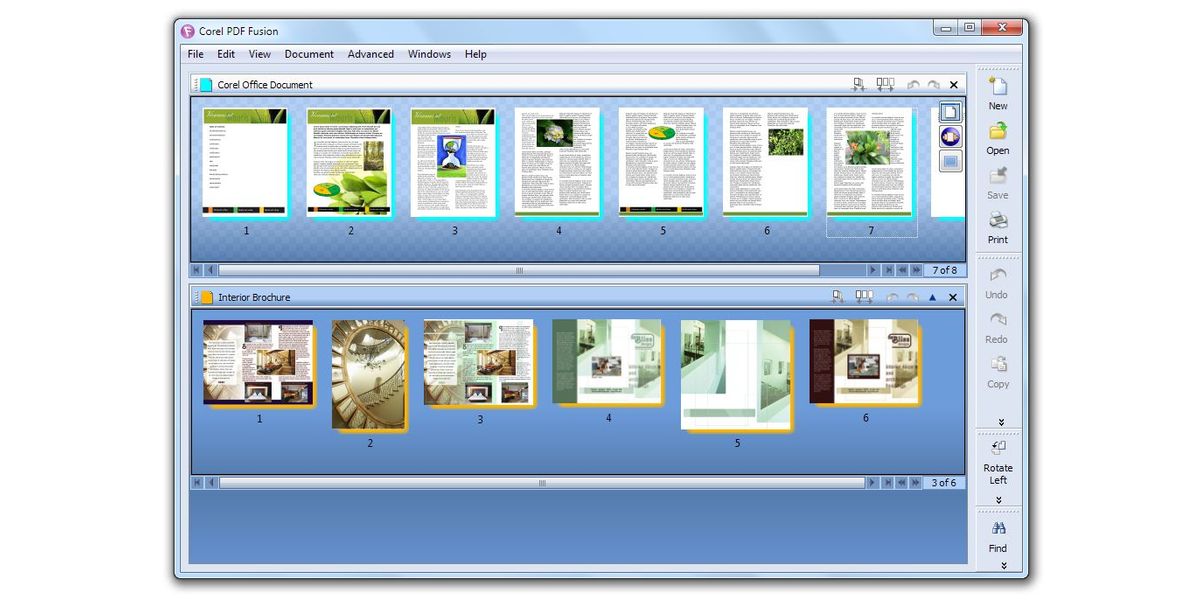Toggle the blue rectangle view button
Image resolution: width=1200 pixels, height=600 pixels.
(x=950, y=160)
